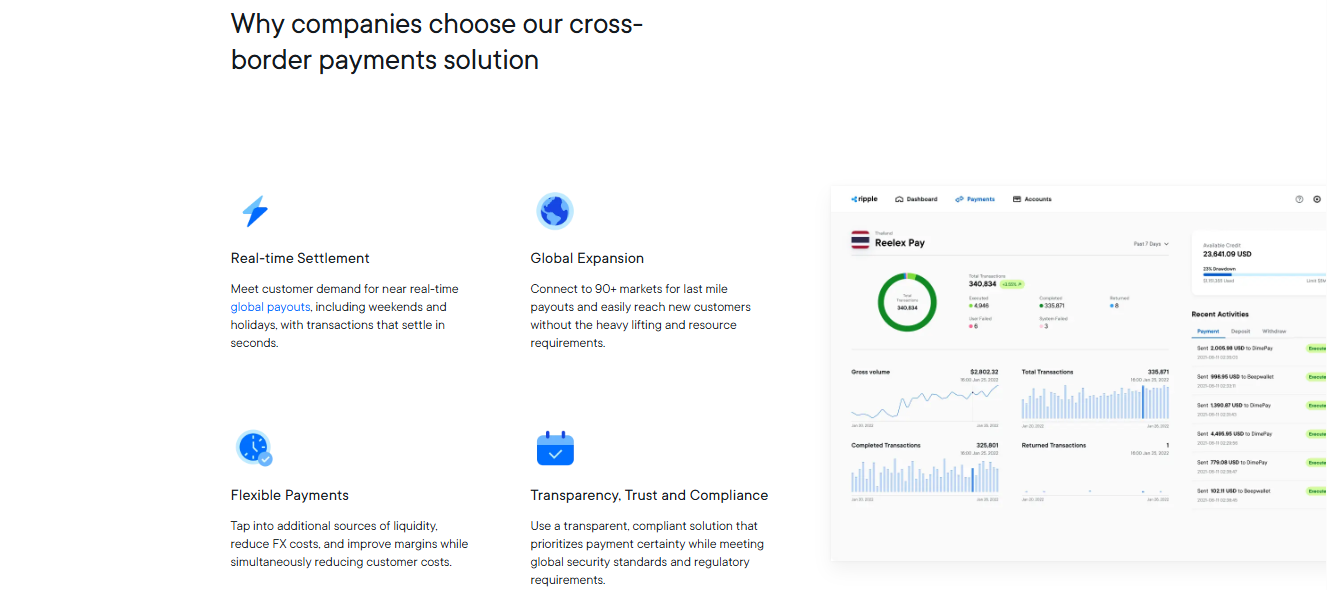Viewport: 1327px width, 590px height.
Task: Select the Payments nav item
Action: point(975,199)
